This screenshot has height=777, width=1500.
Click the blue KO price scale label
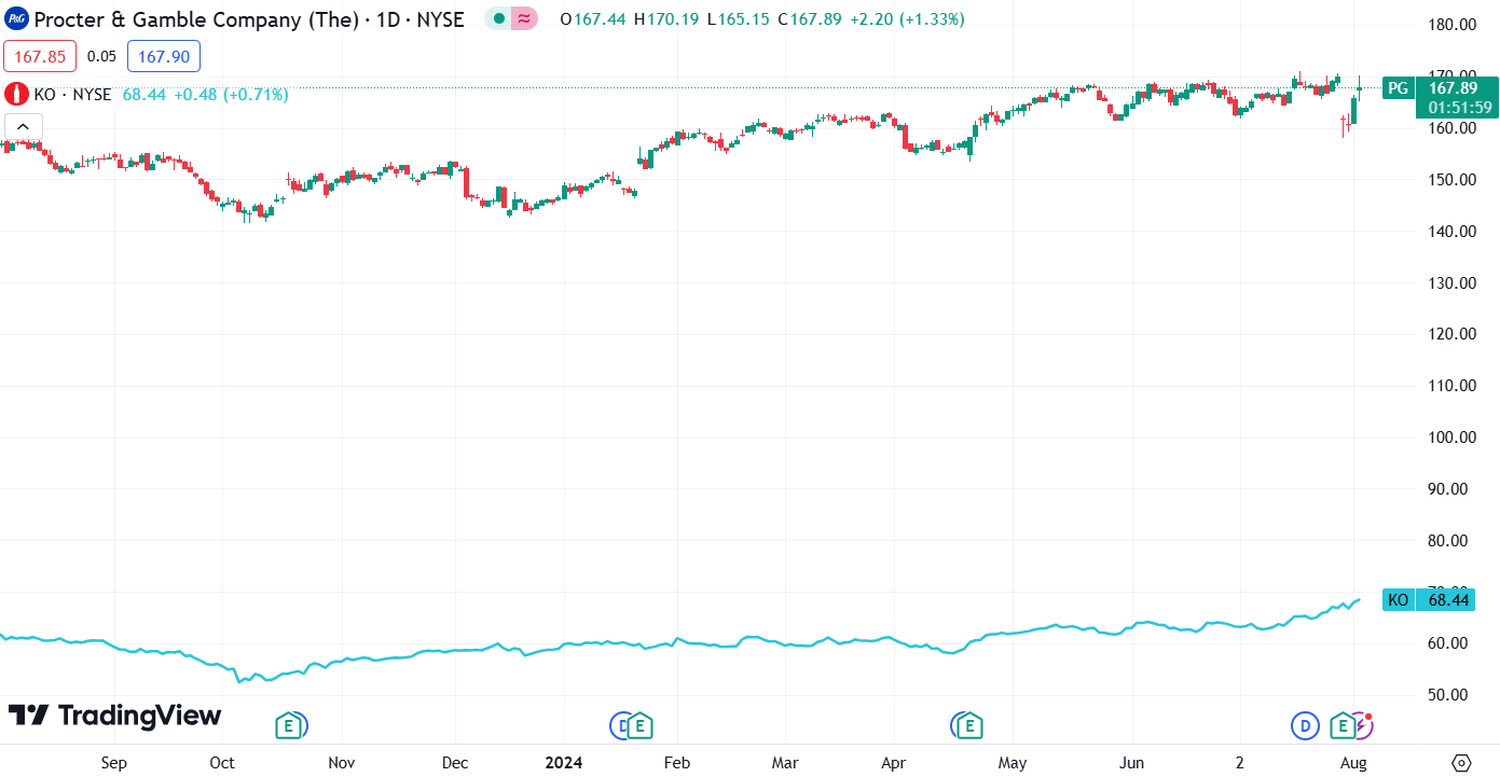(x=1398, y=600)
